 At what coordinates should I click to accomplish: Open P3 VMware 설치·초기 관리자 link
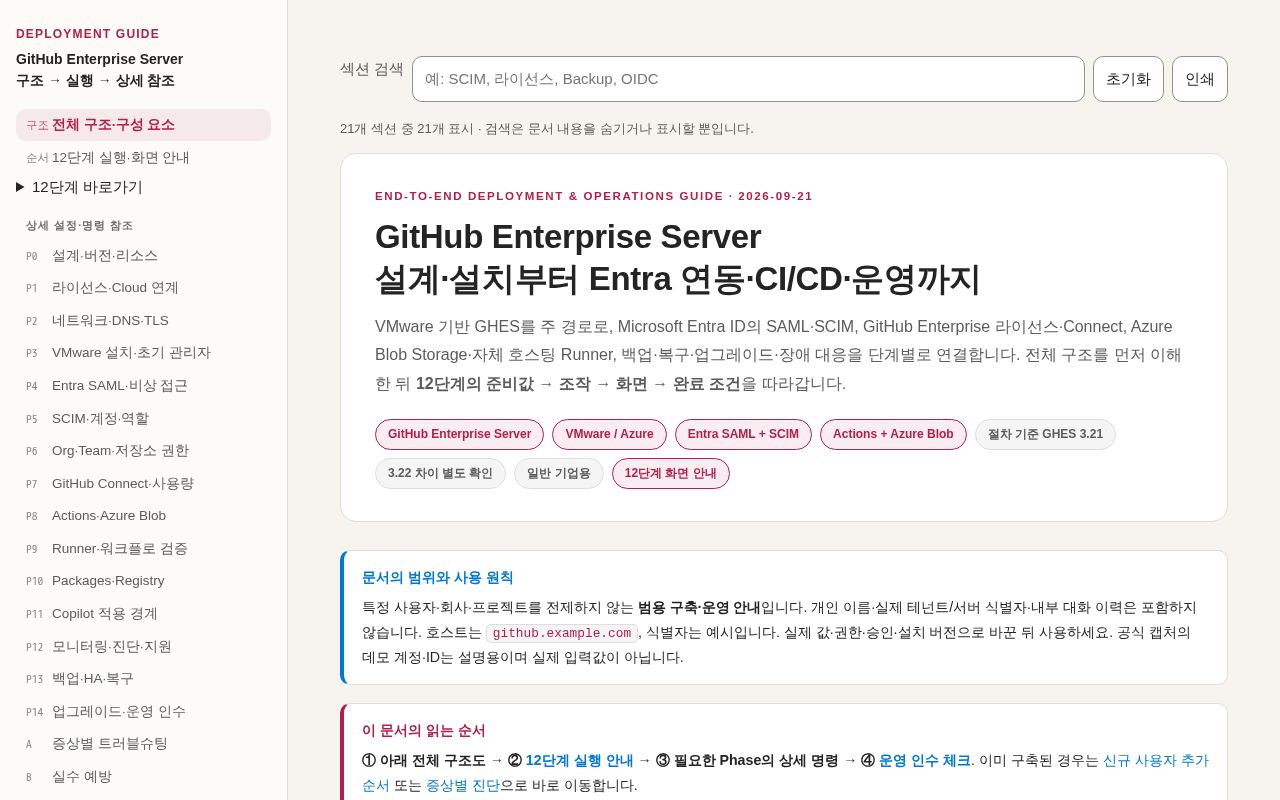143,353
